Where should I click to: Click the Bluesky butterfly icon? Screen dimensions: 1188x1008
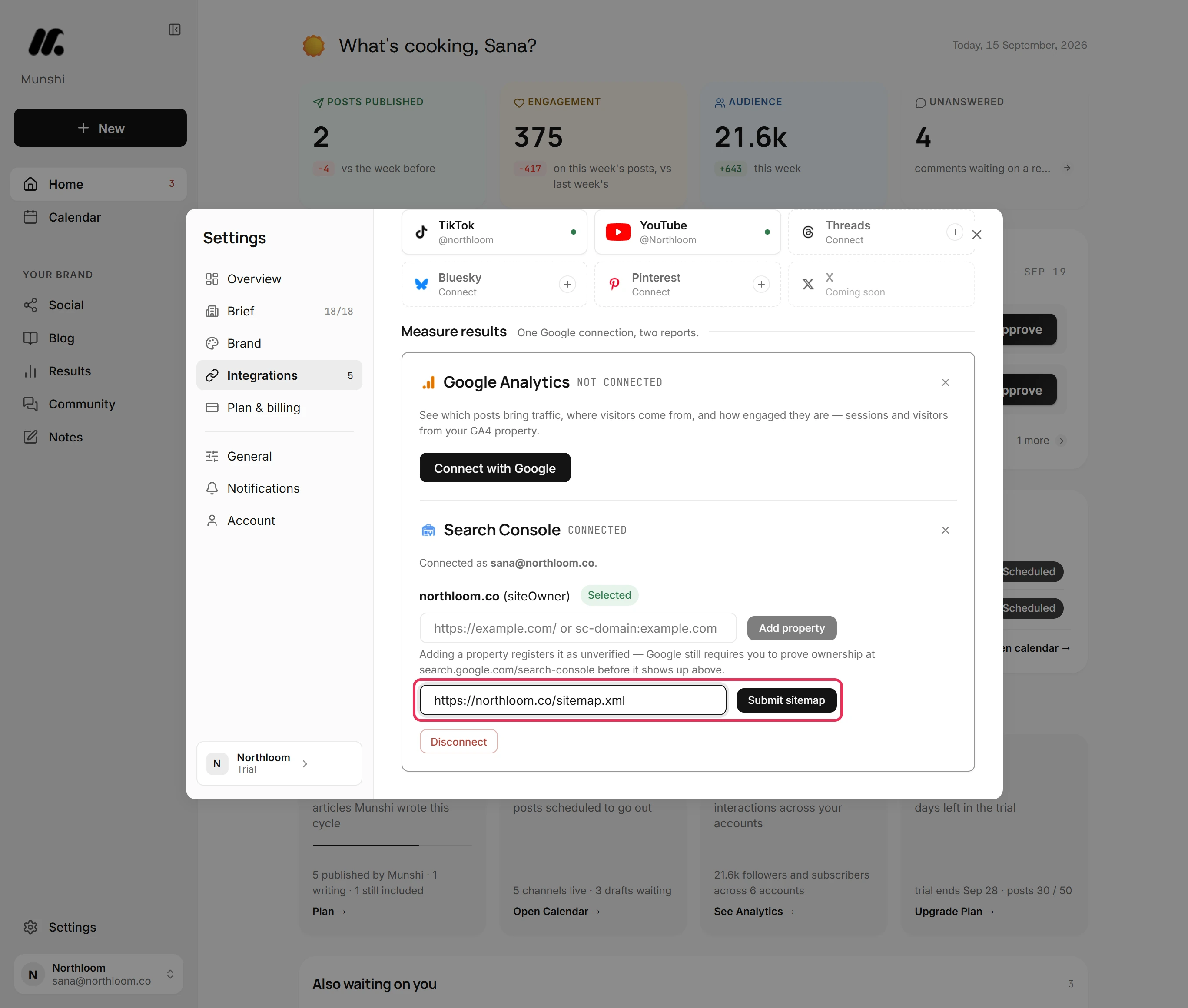tap(421, 284)
